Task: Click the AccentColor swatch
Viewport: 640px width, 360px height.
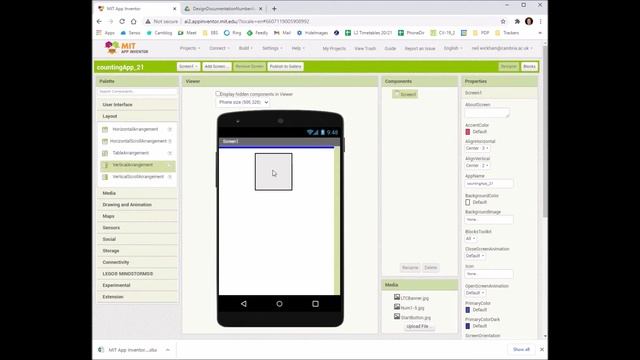Action: (x=468, y=132)
